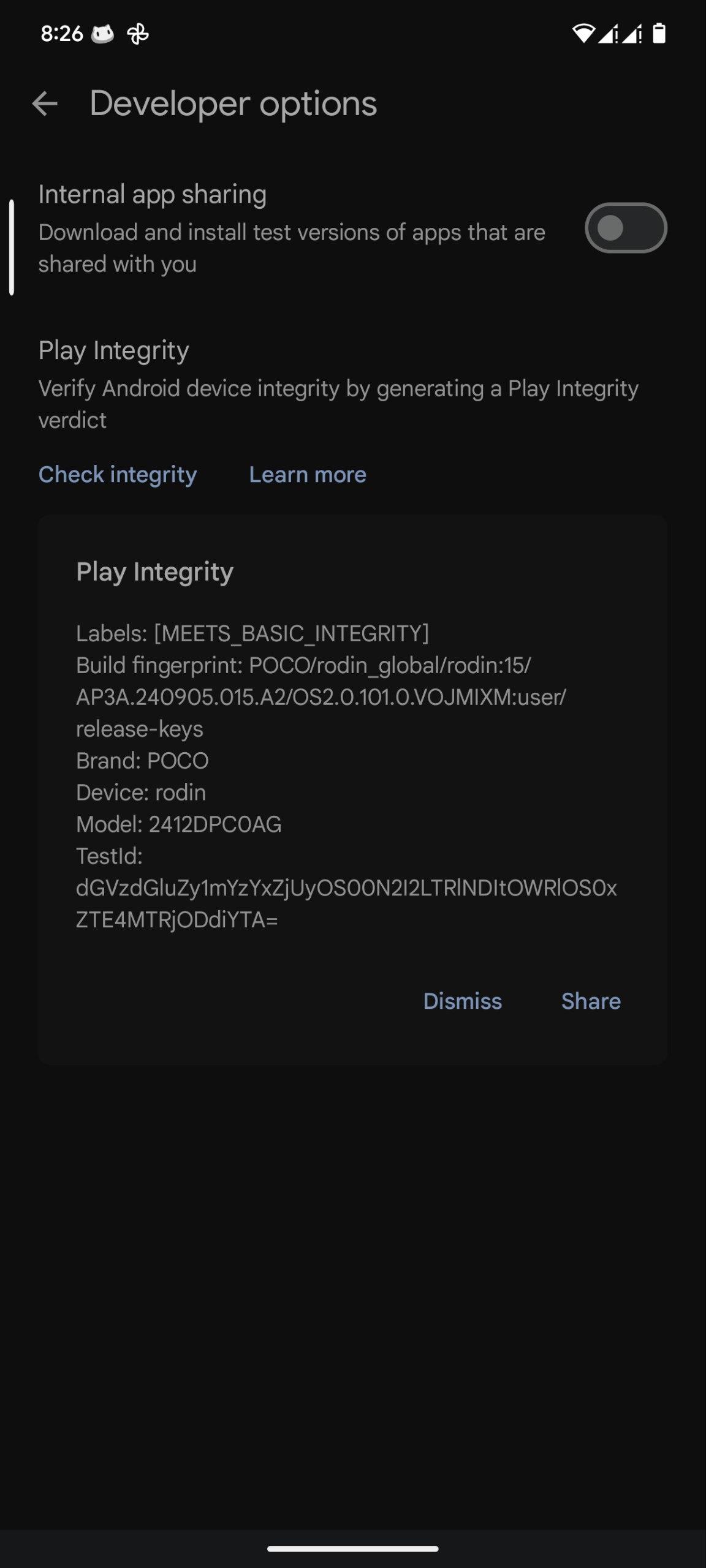Screen dimensions: 706x1568
Task: Tap the cat face notification icon
Action: [102, 34]
